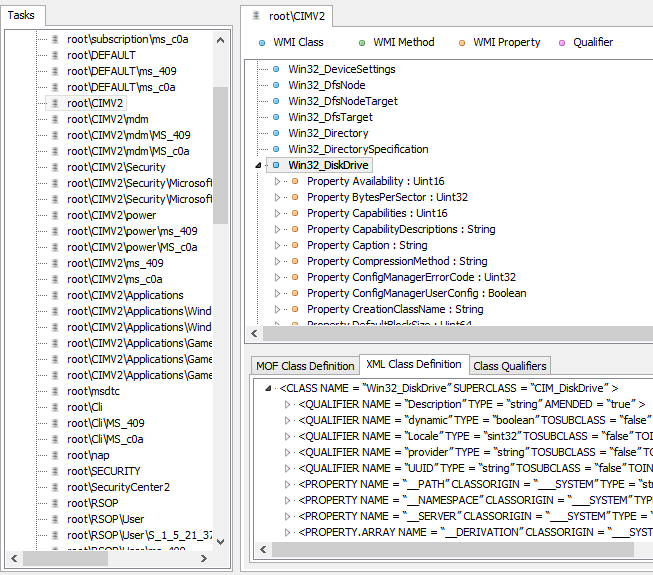Click the namespace tree vertical scrollbar
This screenshot has height=575, width=653.
coord(221,150)
